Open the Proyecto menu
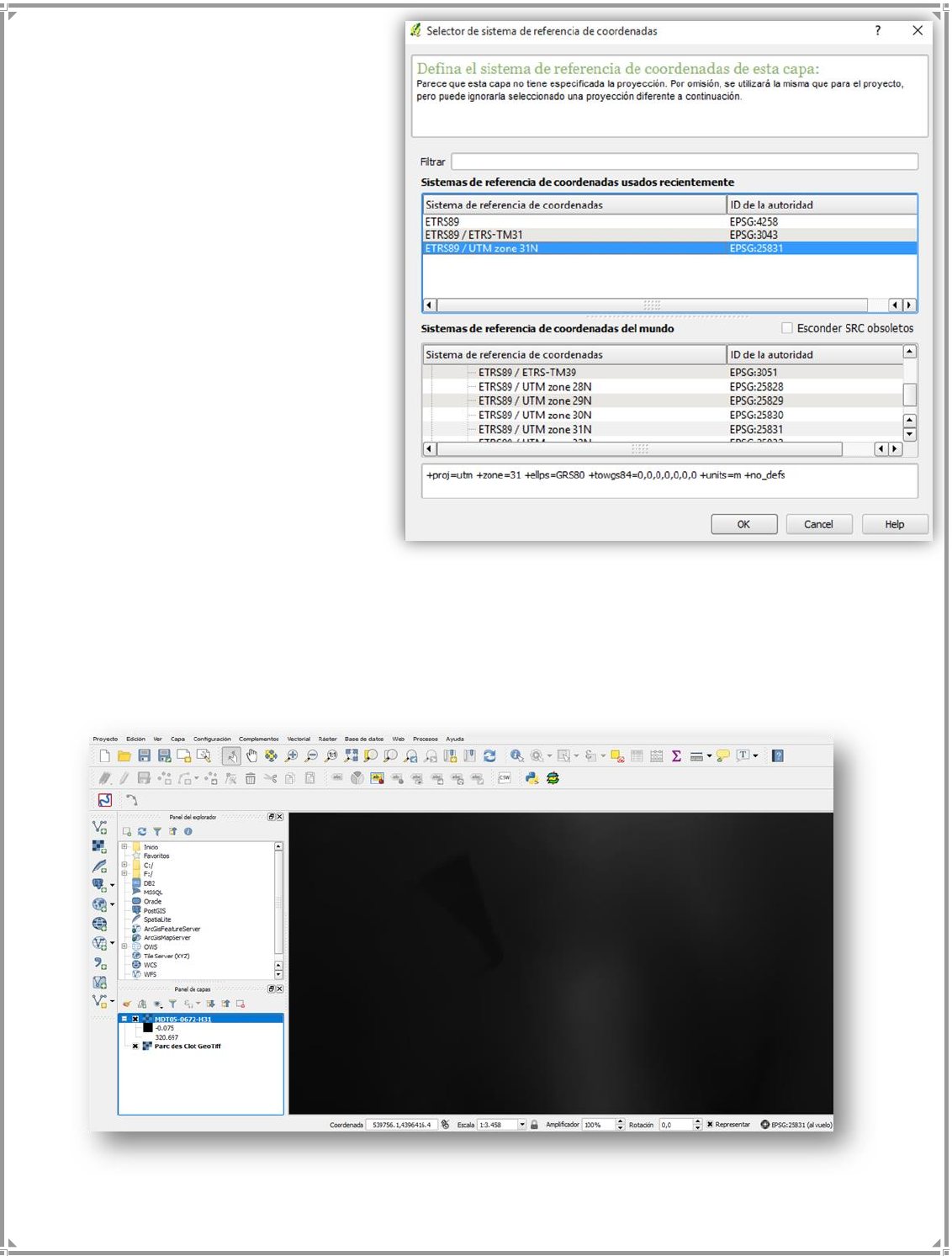 tap(105, 739)
